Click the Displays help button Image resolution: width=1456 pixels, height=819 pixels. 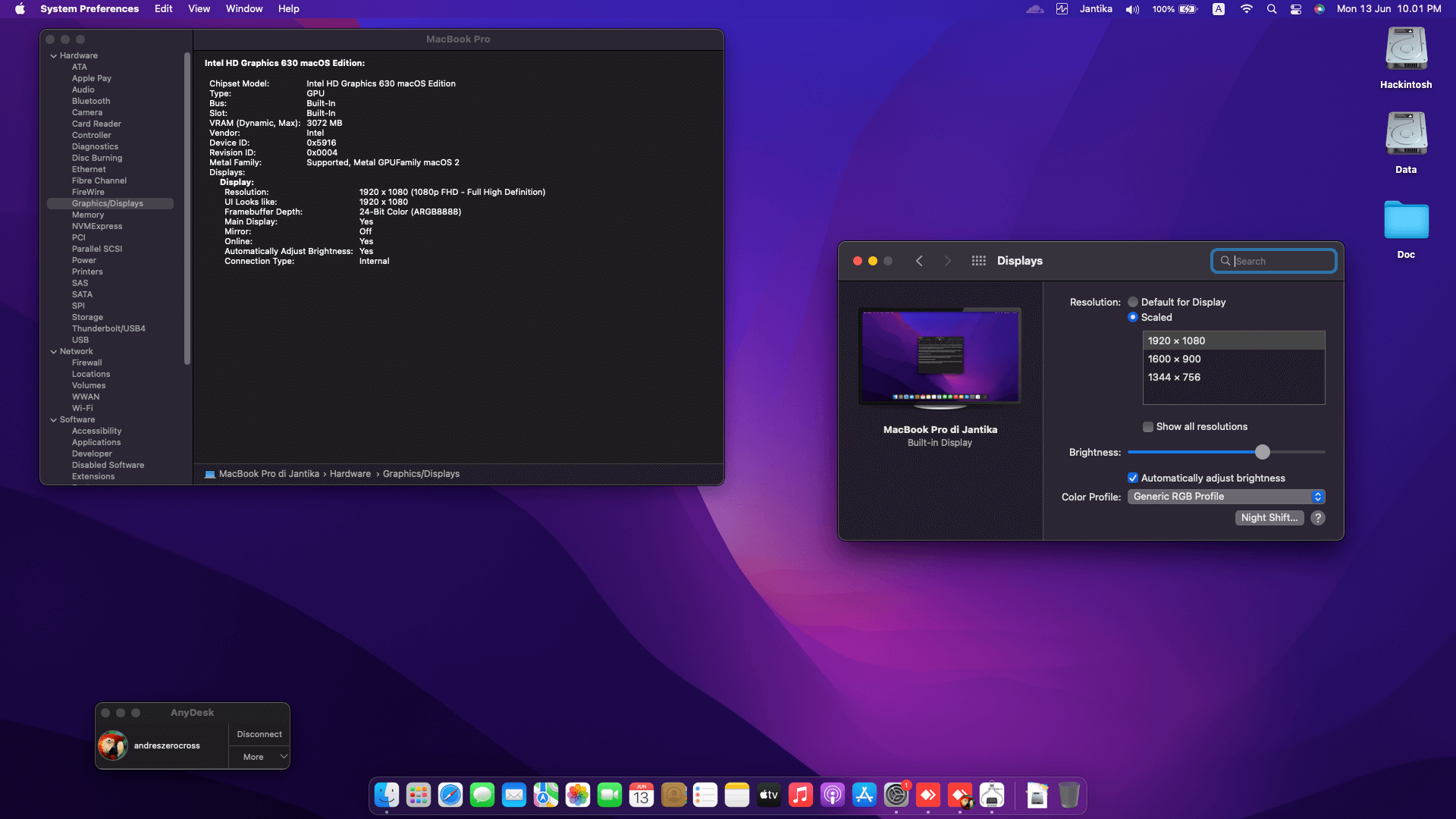pyautogui.click(x=1318, y=518)
